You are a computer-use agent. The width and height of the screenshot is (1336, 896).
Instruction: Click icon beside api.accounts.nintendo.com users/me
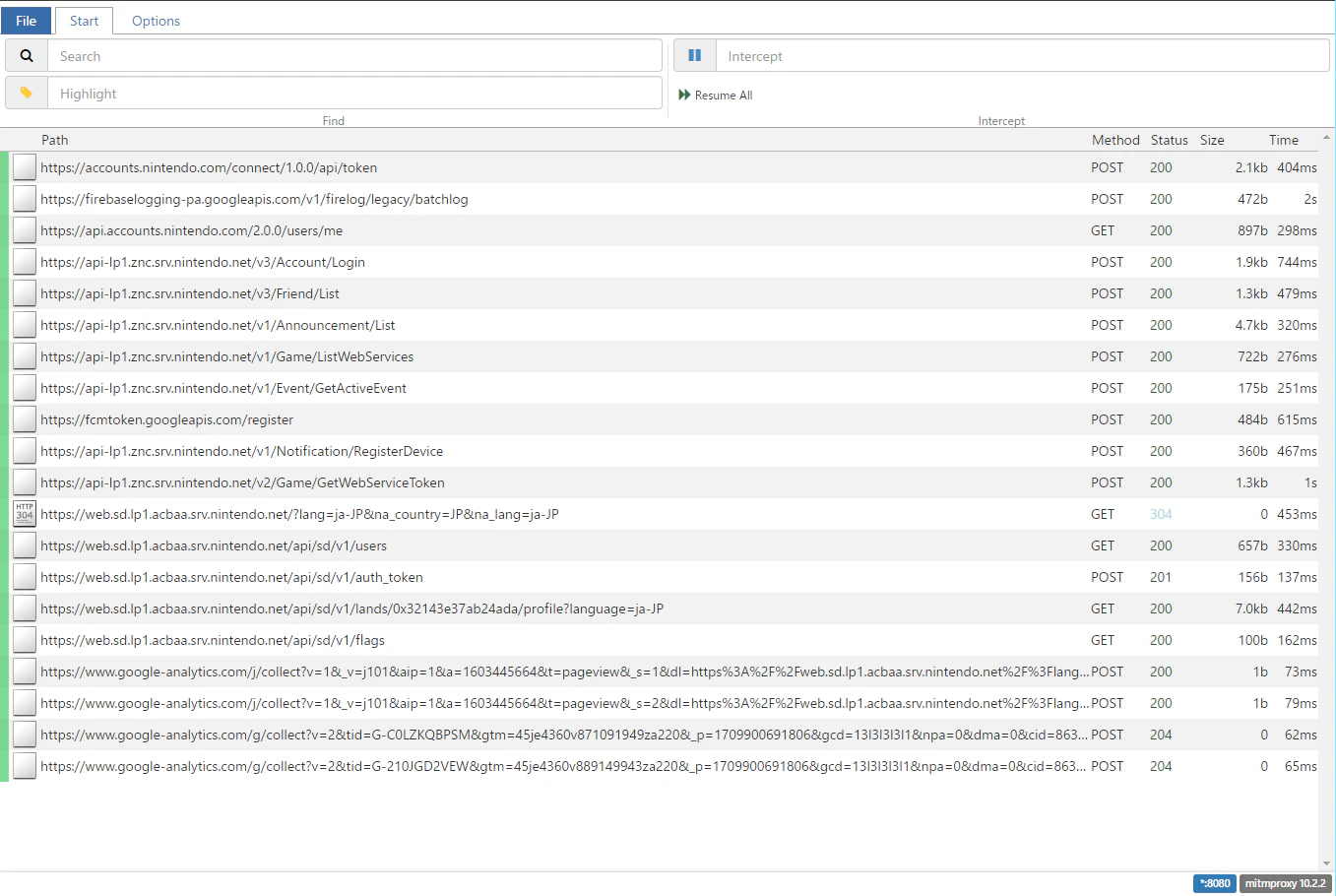tap(25, 230)
